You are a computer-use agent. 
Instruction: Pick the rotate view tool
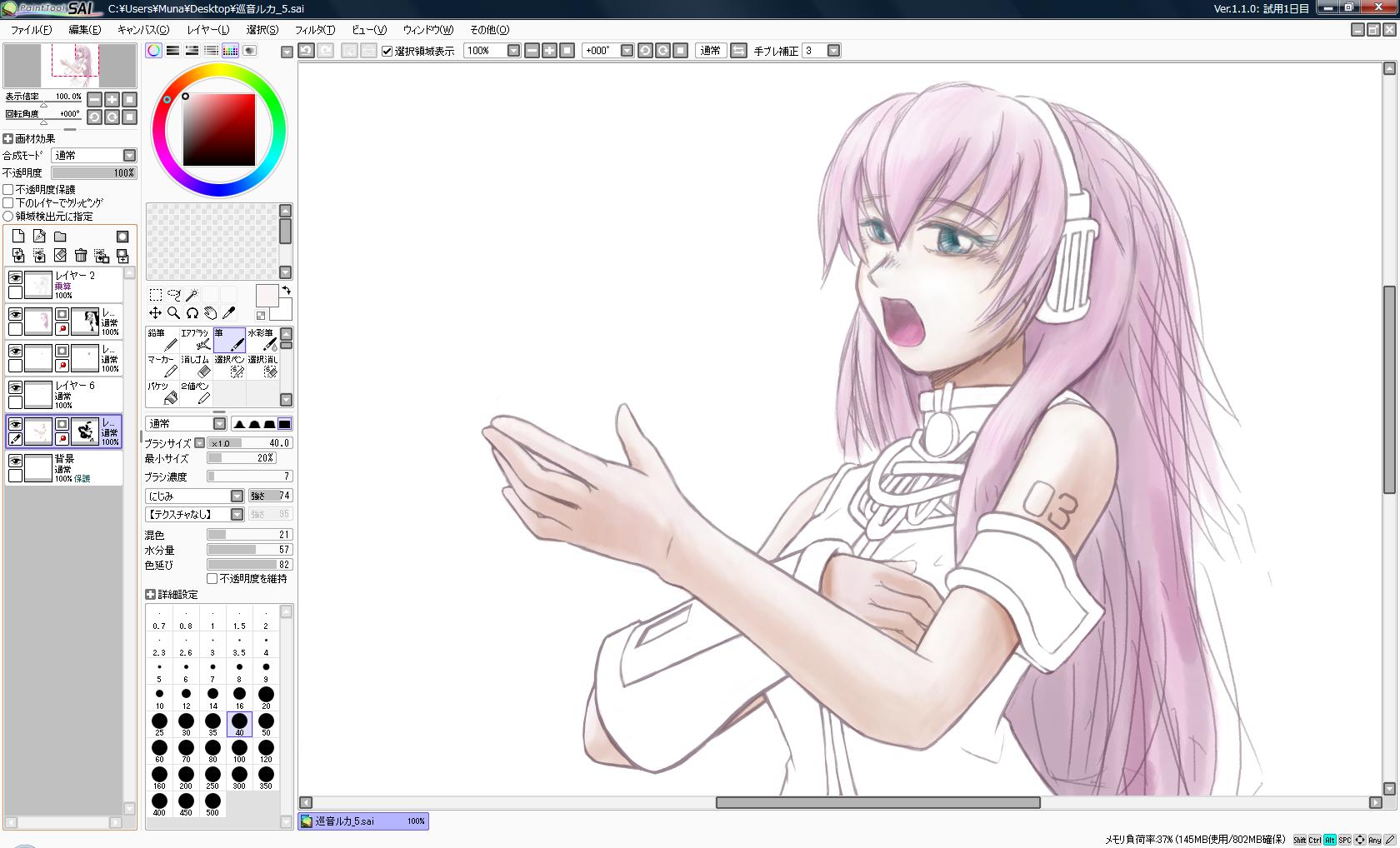[x=192, y=313]
